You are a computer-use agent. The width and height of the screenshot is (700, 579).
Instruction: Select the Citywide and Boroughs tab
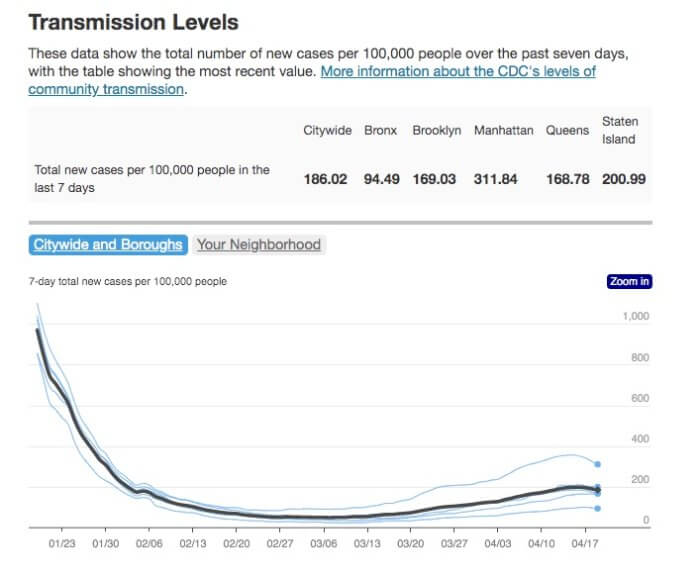click(x=107, y=244)
